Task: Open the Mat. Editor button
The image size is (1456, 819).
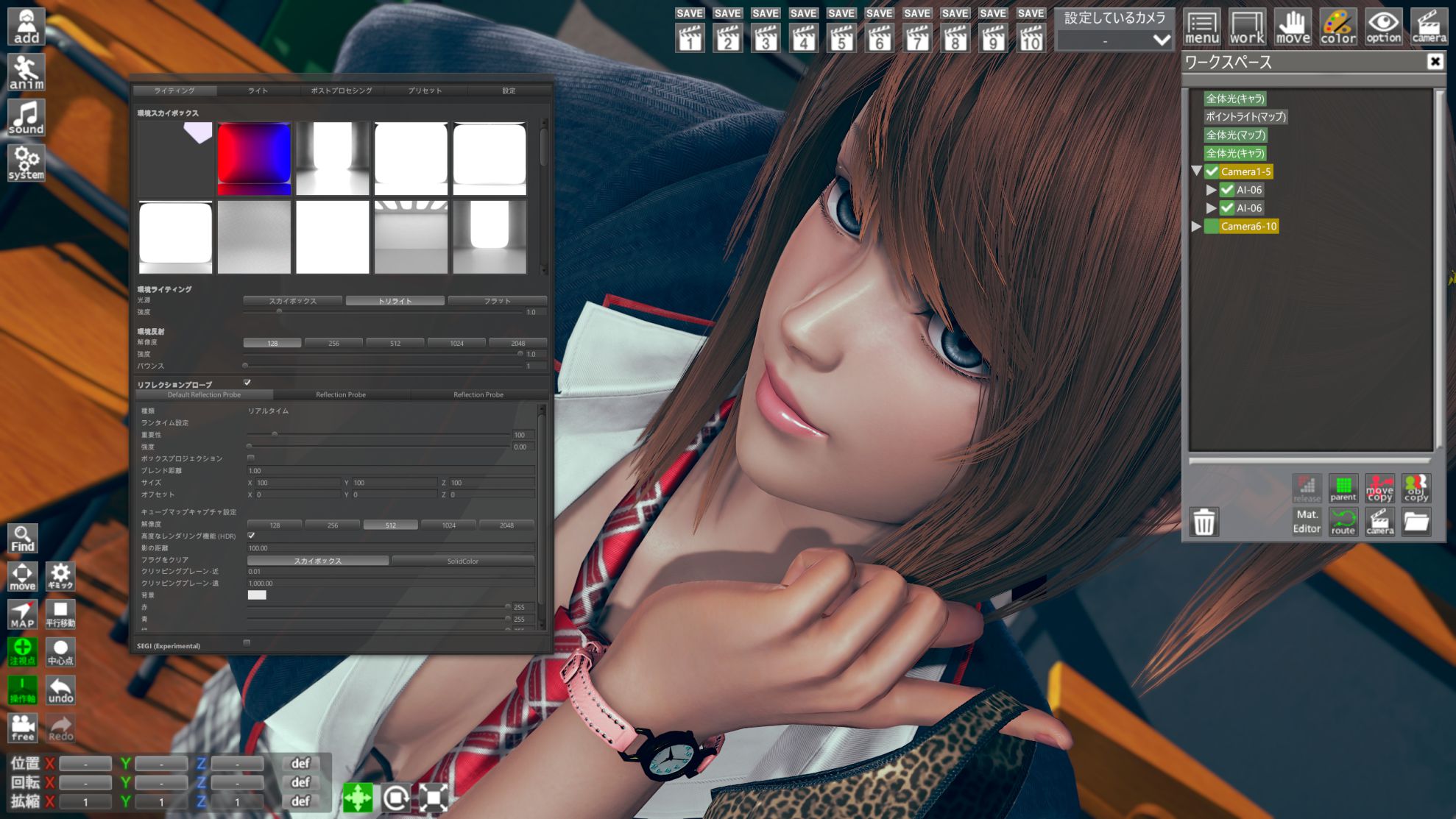Action: (x=1307, y=522)
